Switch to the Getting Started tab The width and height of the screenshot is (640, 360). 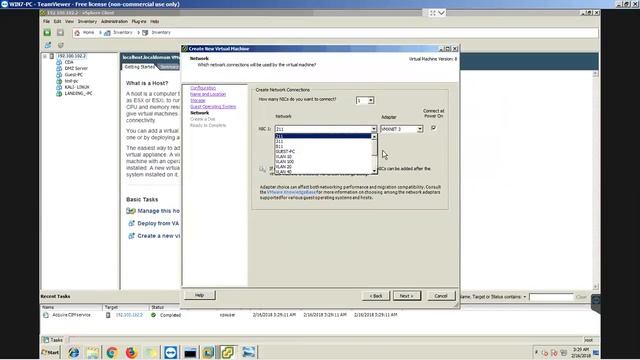pyautogui.click(x=140, y=67)
